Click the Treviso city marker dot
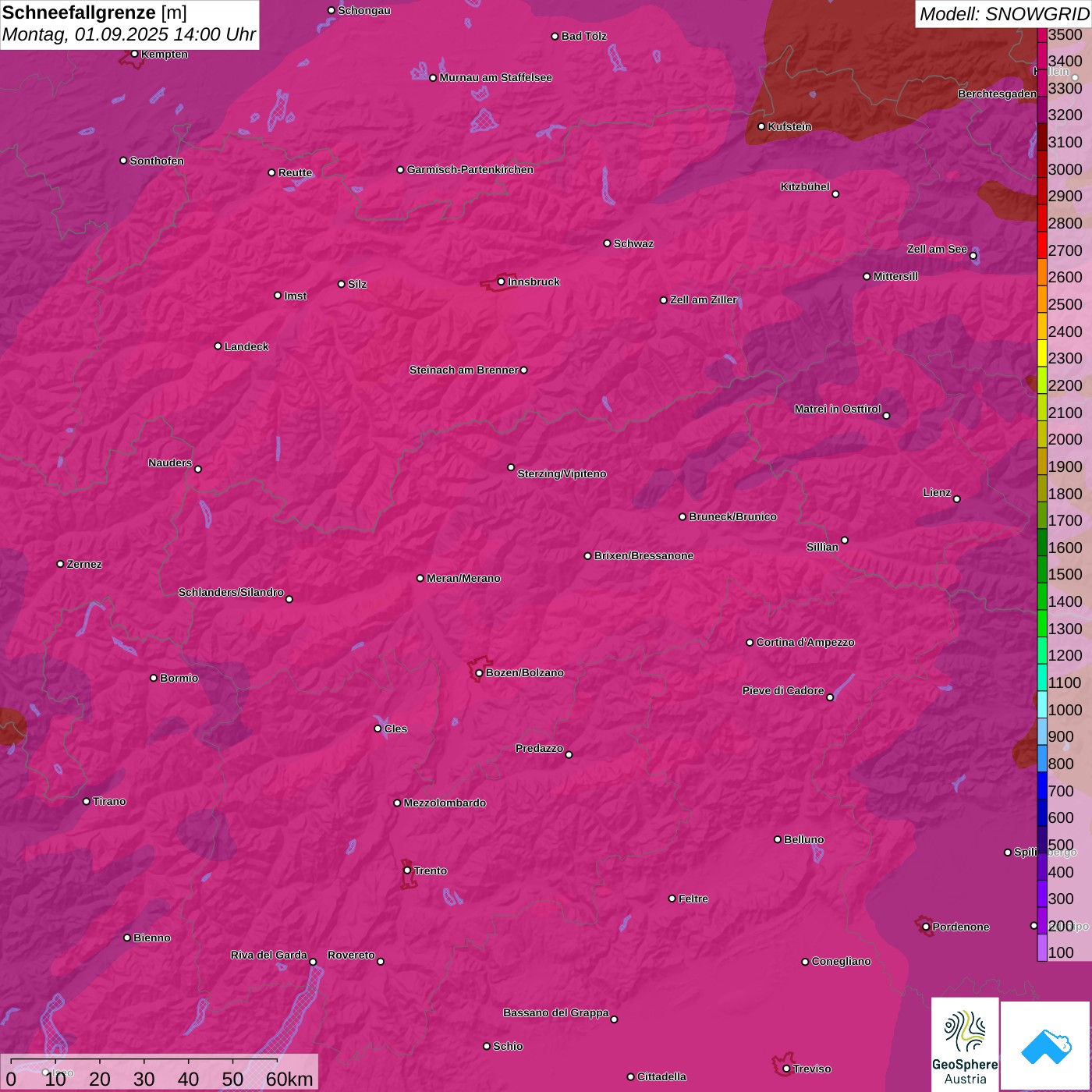1092x1092 pixels. (786, 1069)
